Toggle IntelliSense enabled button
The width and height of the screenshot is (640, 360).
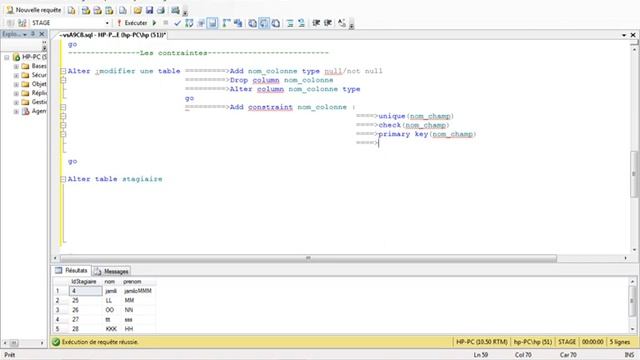(213, 23)
